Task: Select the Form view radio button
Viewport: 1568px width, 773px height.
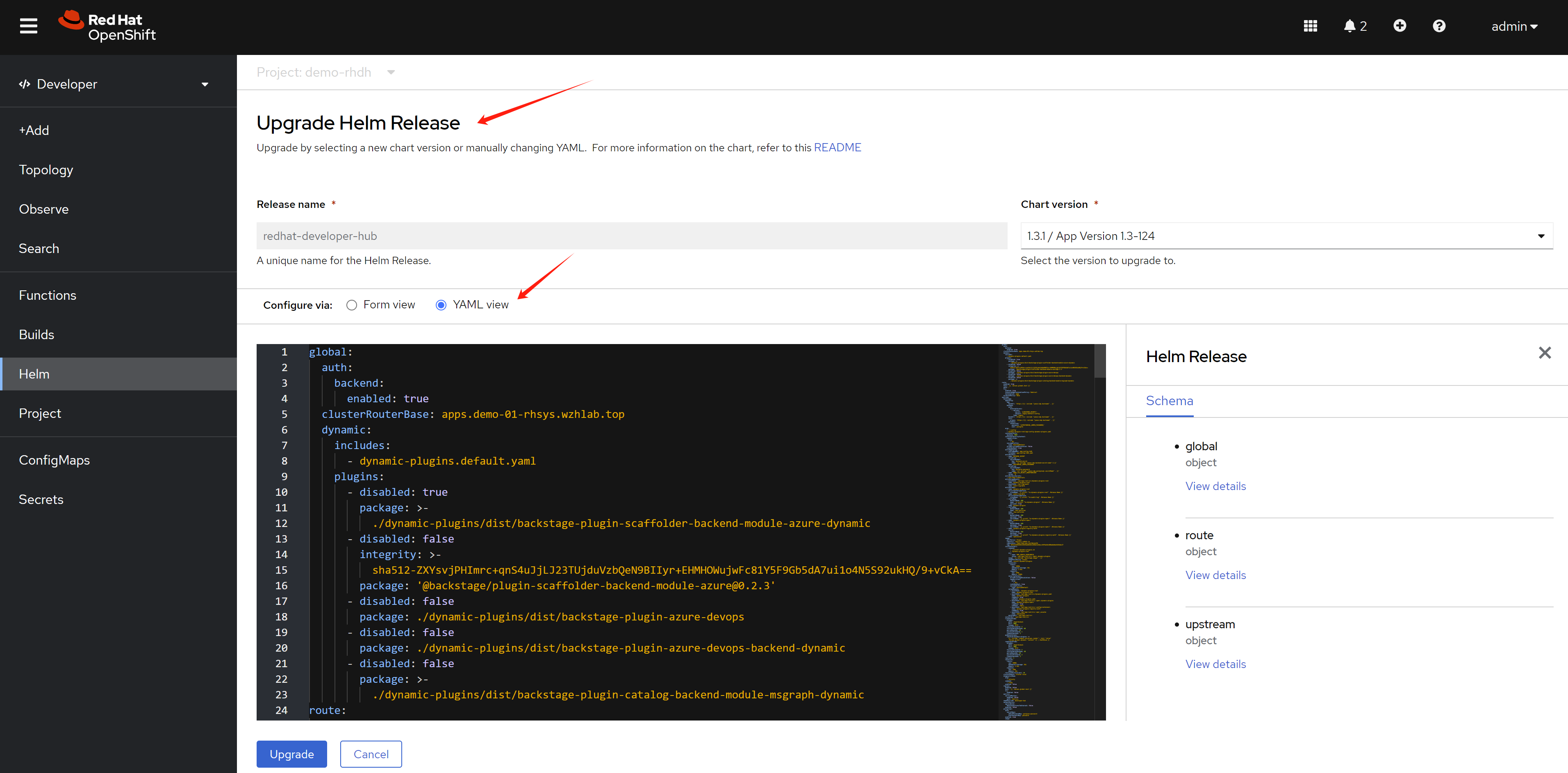Action: pyautogui.click(x=351, y=305)
